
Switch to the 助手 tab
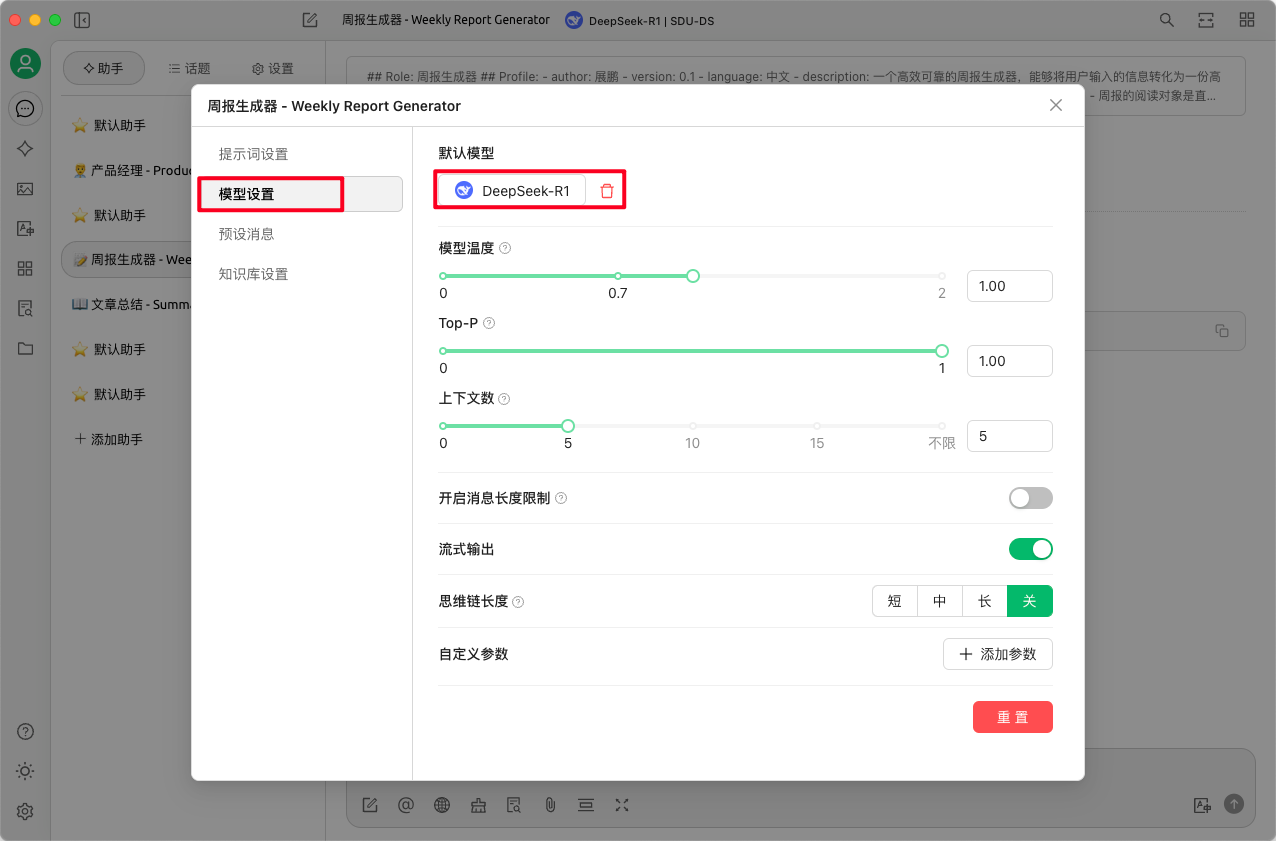point(104,68)
